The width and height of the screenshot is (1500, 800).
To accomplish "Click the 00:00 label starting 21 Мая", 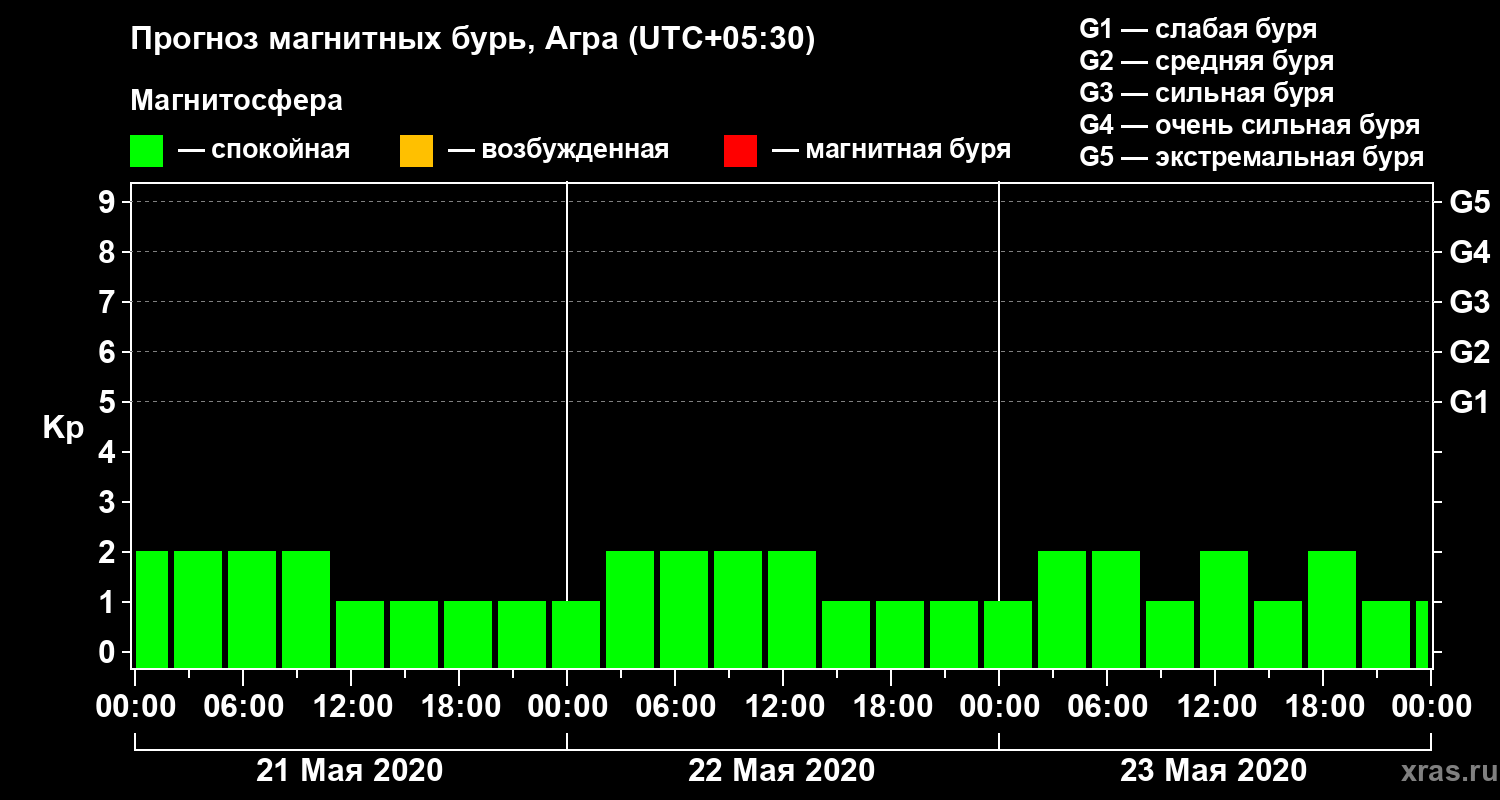I will 136,707.
